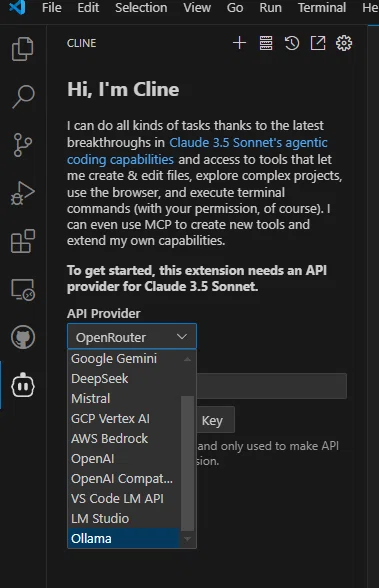Click the CLINE panel title
This screenshot has height=588, width=379.
pyautogui.click(x=81, y=43)
